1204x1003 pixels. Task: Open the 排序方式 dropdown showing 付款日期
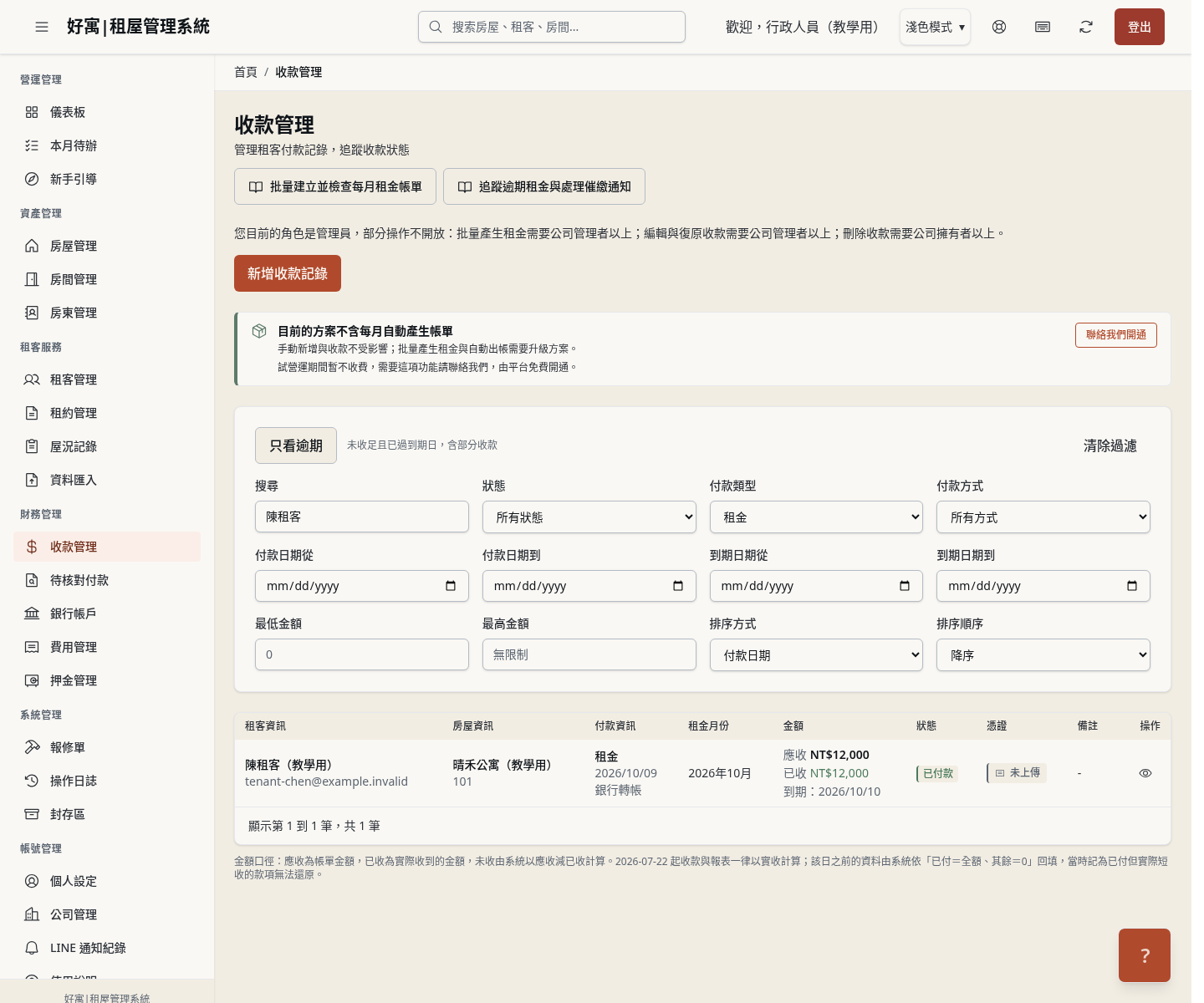[816, 655]
